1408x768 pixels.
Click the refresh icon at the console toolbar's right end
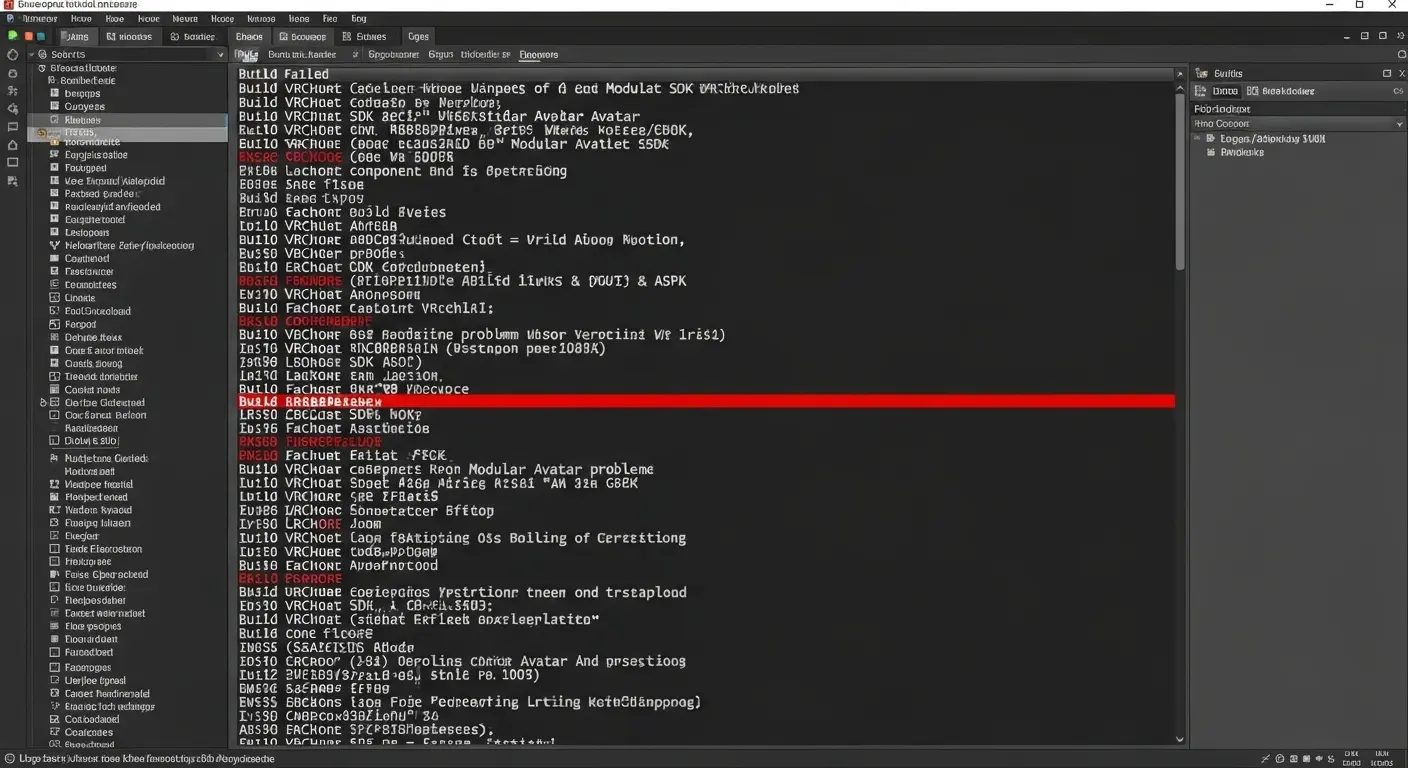pos(1402,54)
